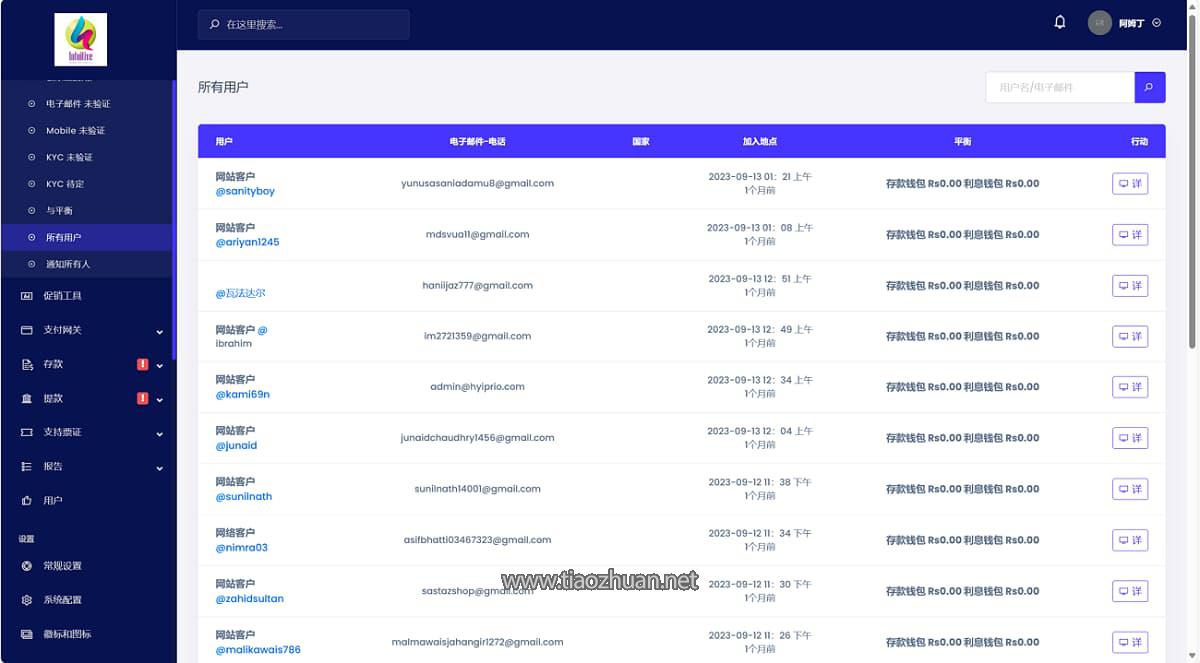
Task: Click the 促销工具 sidebar icon
Action: (x=27, y=296)
